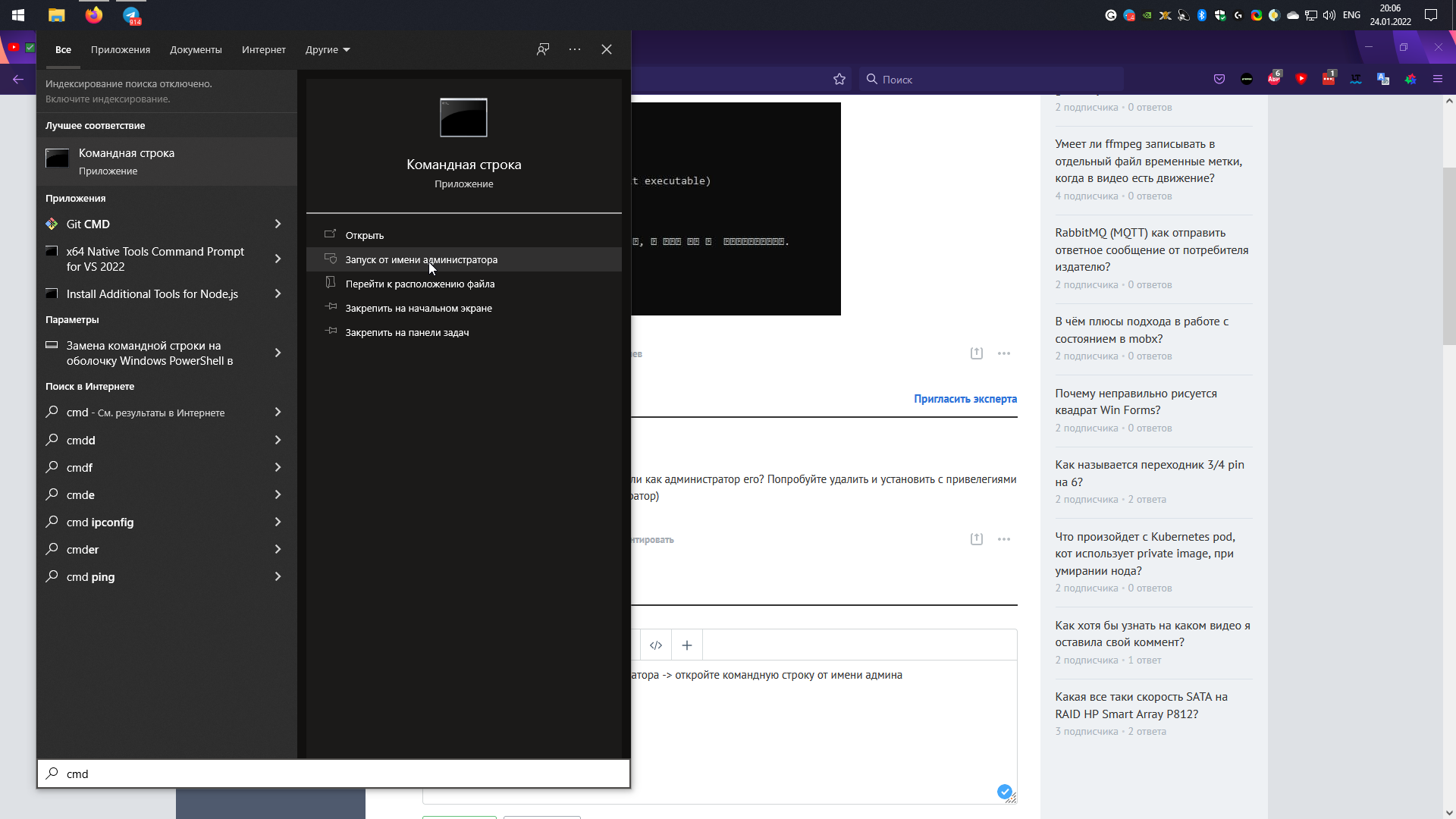The height and width of the screenshot is (819, 1456).
Task: Open the Командная строка best match
Action: [167, 162]
